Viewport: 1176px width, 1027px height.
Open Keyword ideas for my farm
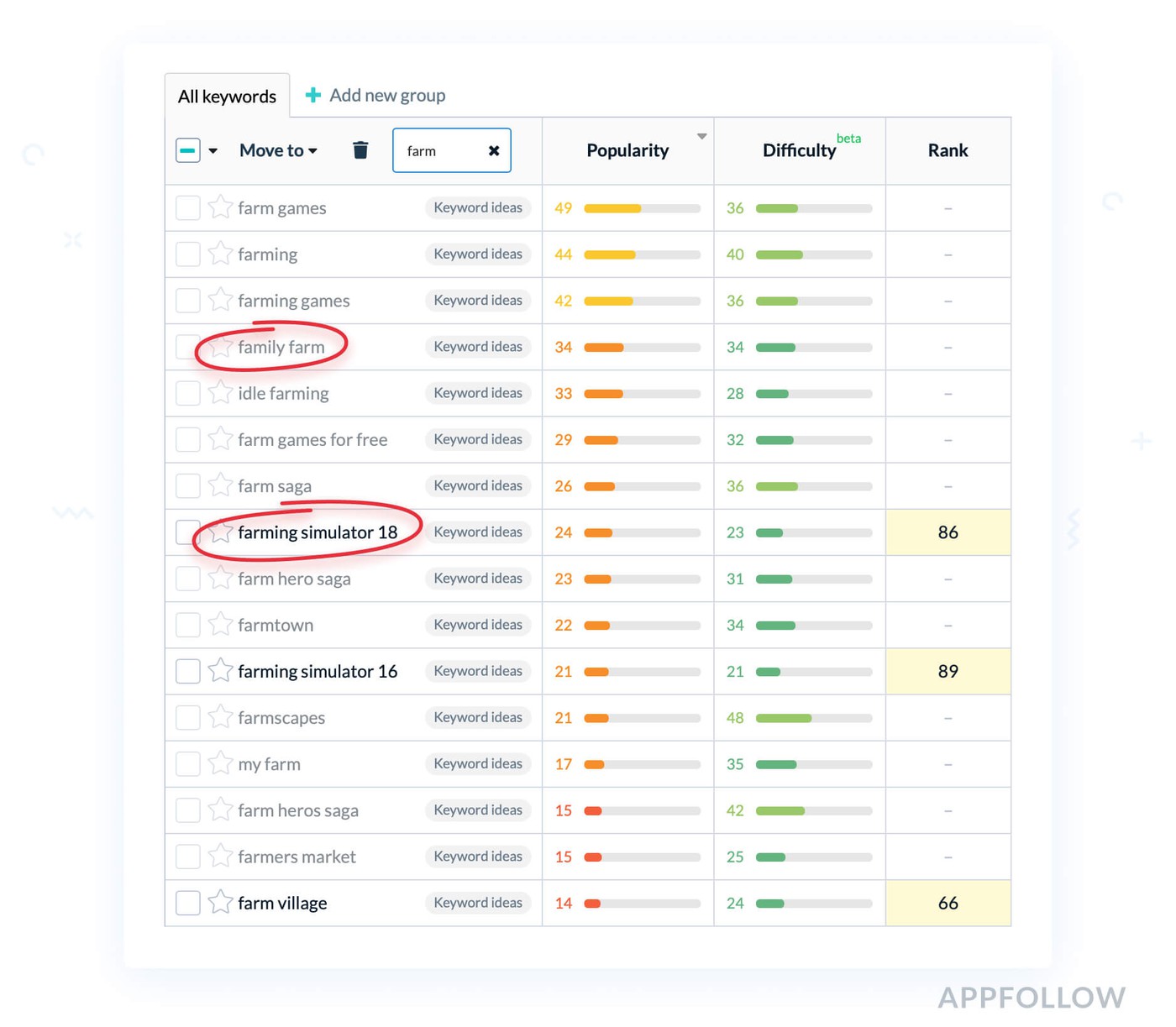478,763
